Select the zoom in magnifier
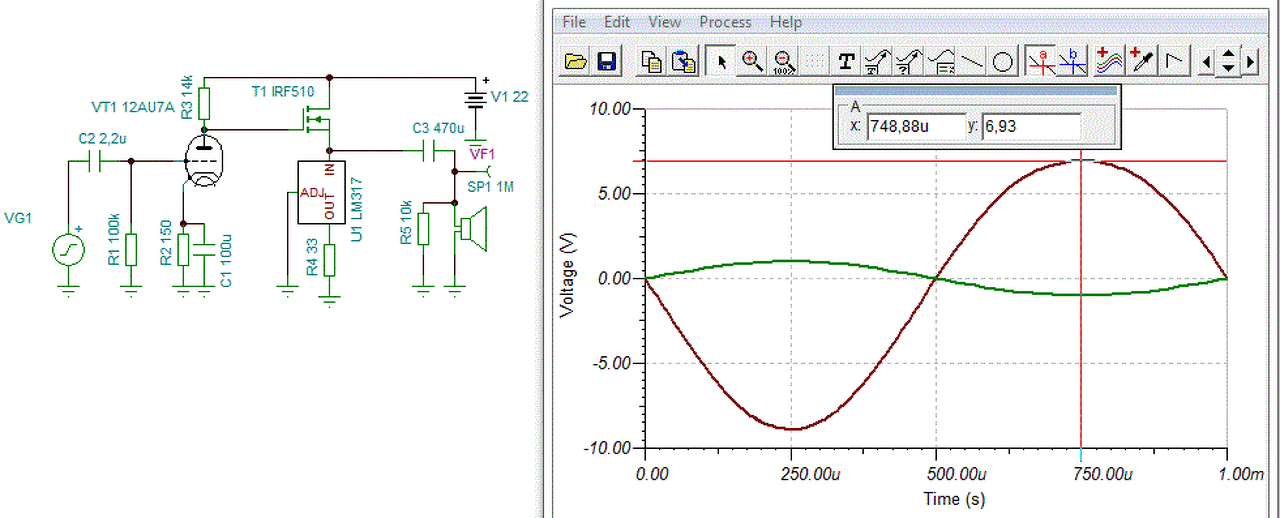1280x518 pixels. (x=752, y=62)
